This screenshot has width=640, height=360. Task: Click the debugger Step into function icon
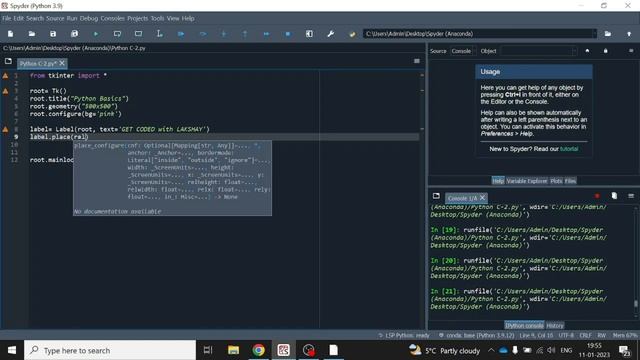point(224,34)
